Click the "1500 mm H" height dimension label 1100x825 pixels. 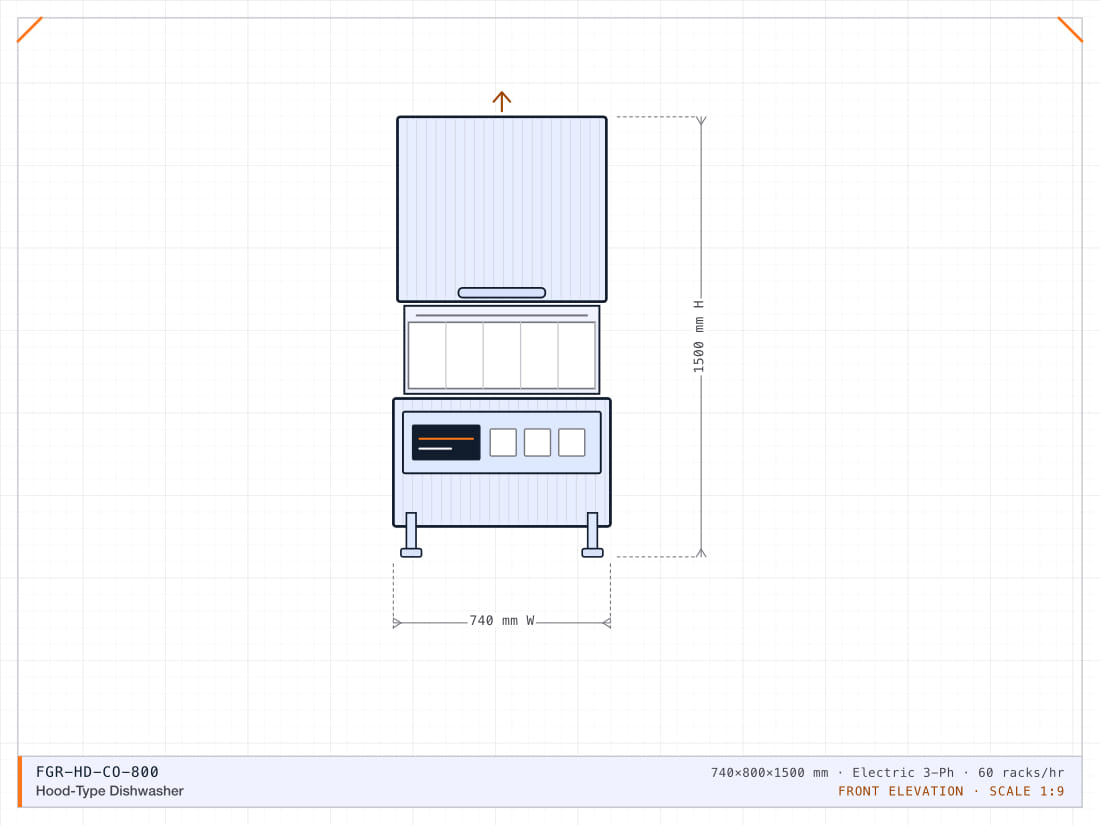pos(699,337)
